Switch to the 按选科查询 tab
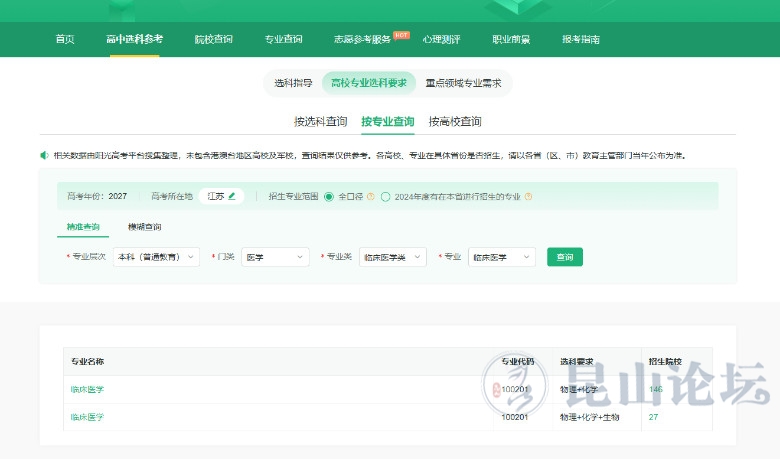Viewport: 780px width, 459px height. pyautogui.click(x=320, y=122)
